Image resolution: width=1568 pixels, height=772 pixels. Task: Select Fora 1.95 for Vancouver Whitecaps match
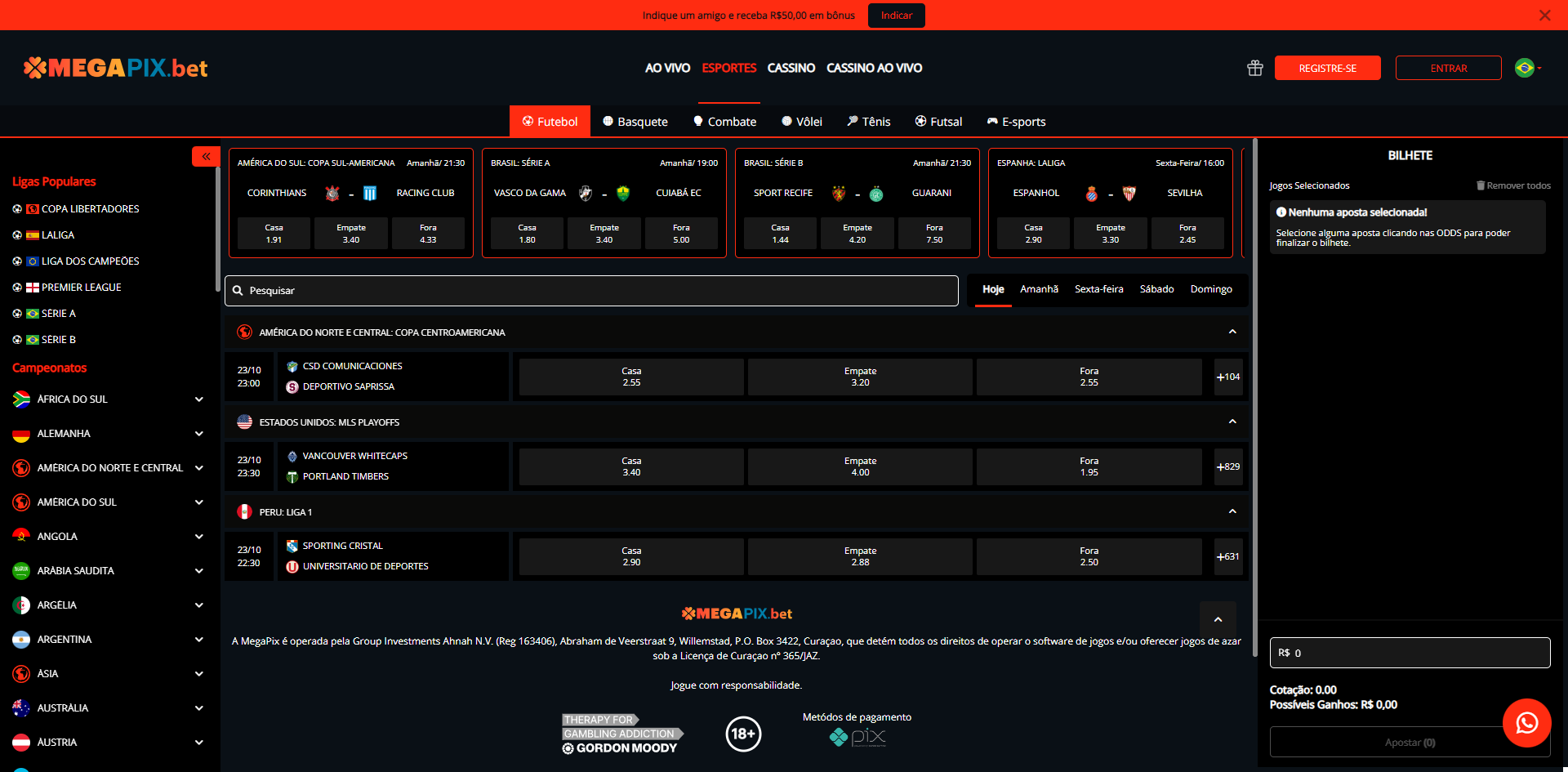coord(1089,466)
